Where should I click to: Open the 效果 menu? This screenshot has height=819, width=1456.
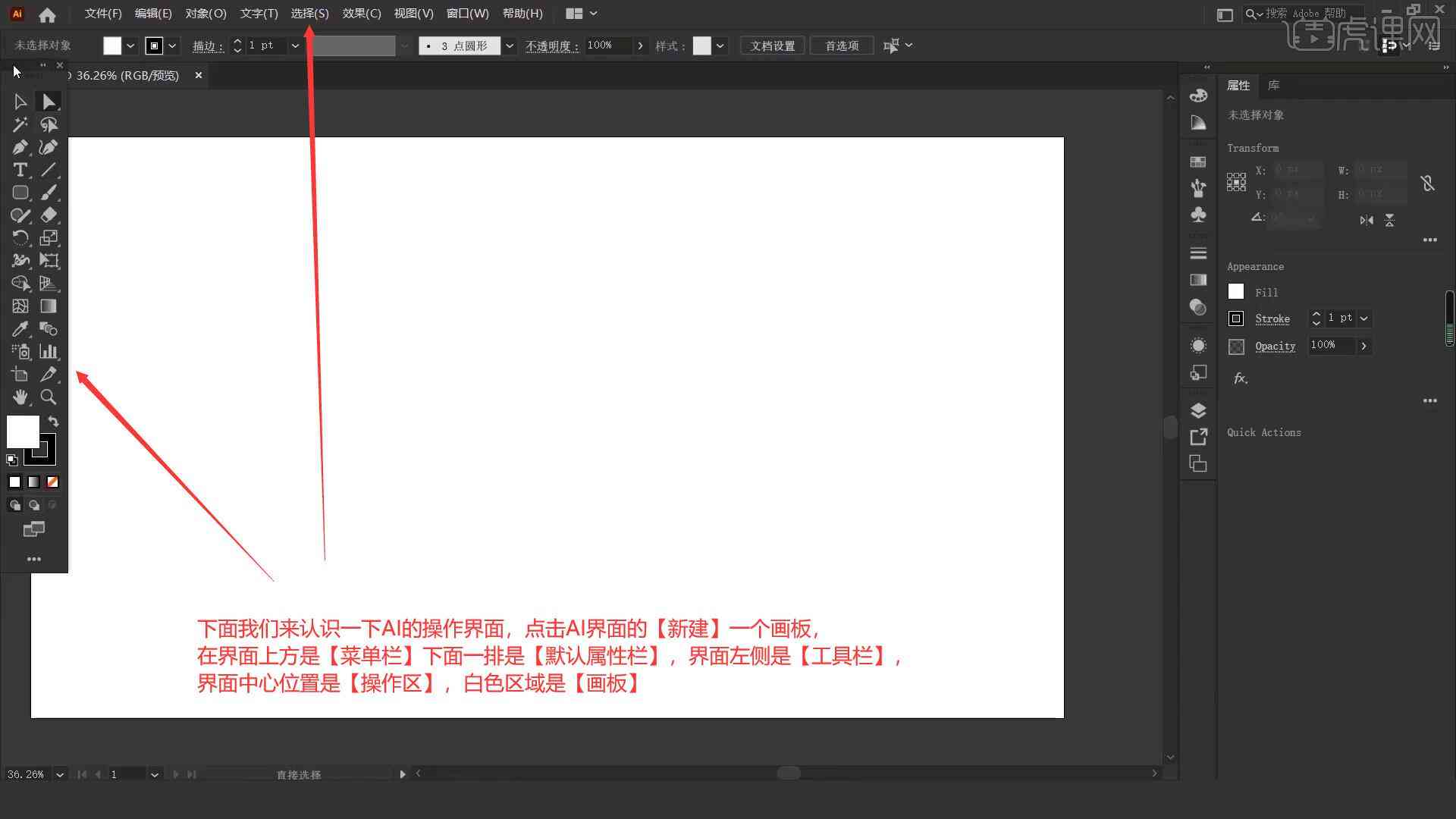(x=362, y=13)
